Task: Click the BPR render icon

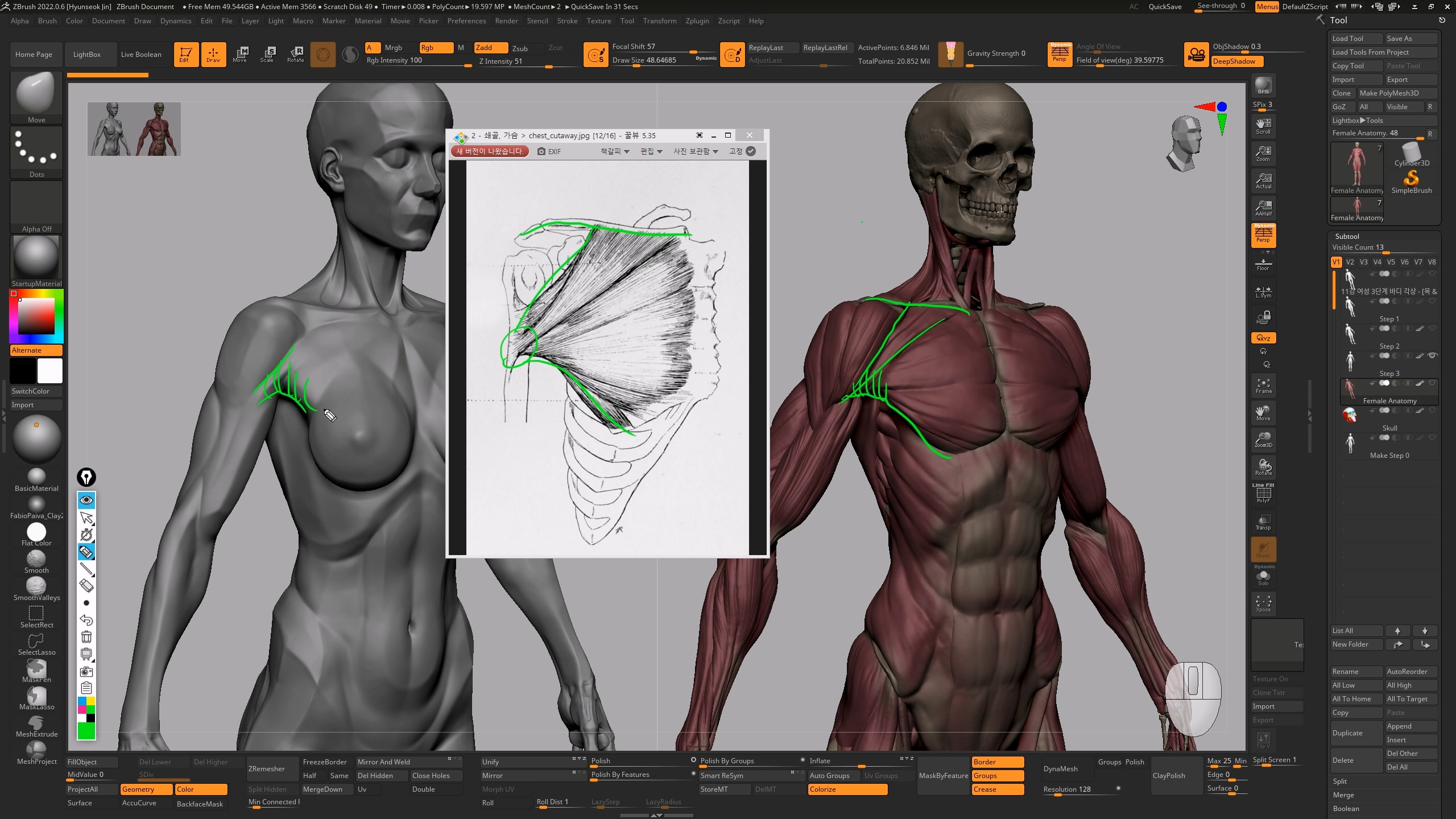Action: pos(1263,85)
